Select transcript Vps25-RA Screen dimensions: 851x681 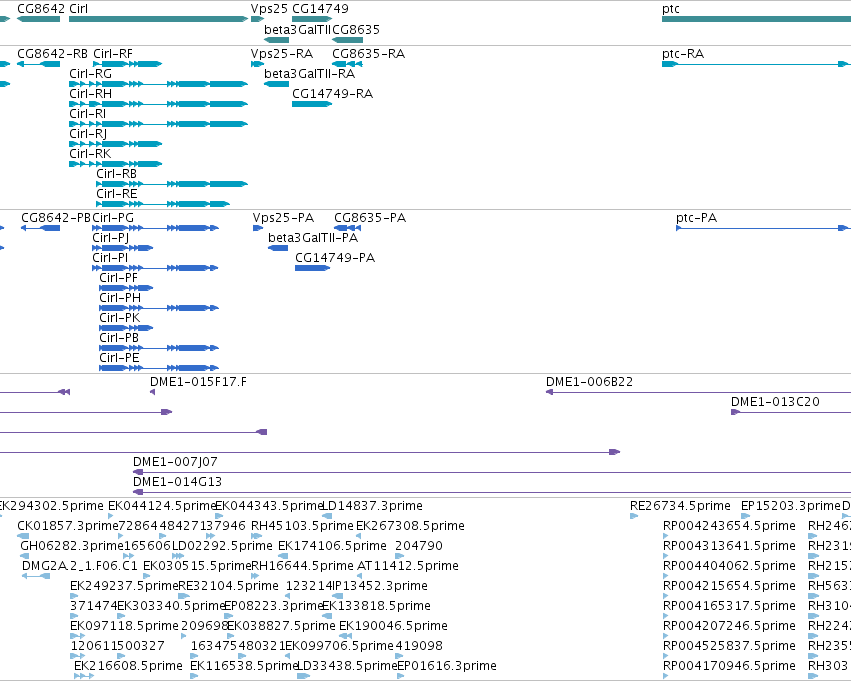click(282, 54)
